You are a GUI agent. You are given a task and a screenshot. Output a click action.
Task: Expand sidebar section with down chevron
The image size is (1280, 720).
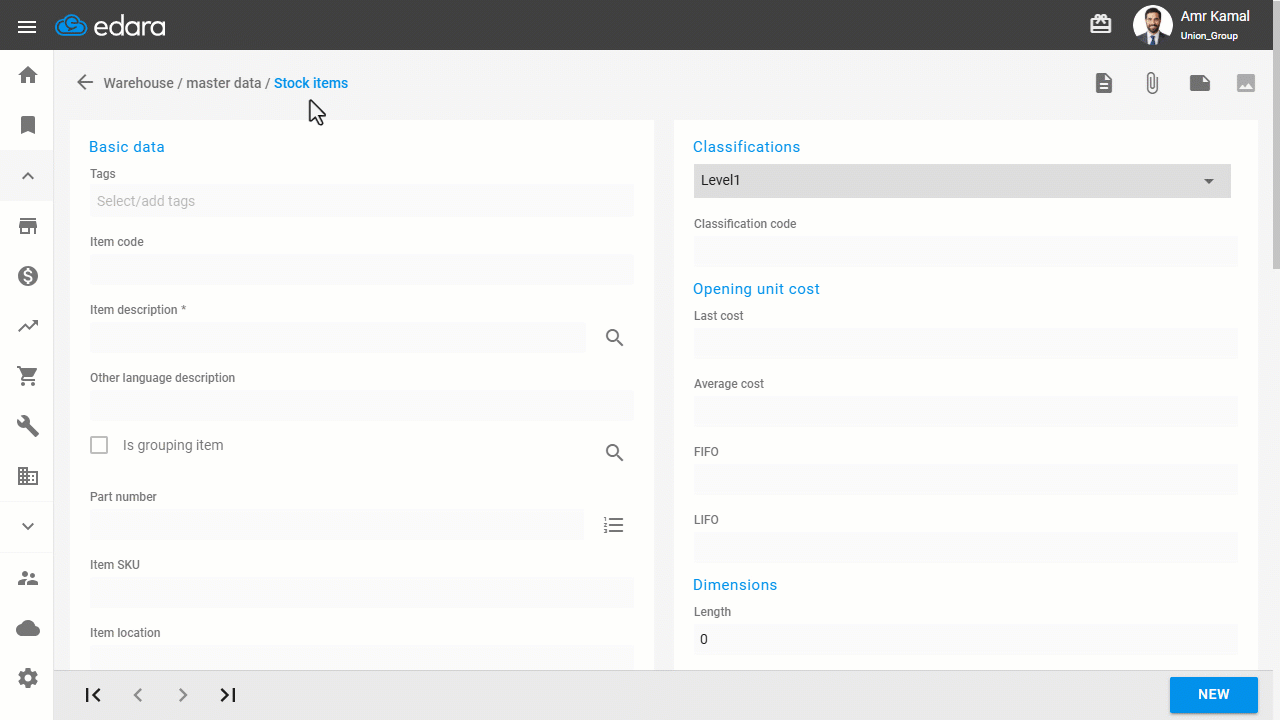28,527
